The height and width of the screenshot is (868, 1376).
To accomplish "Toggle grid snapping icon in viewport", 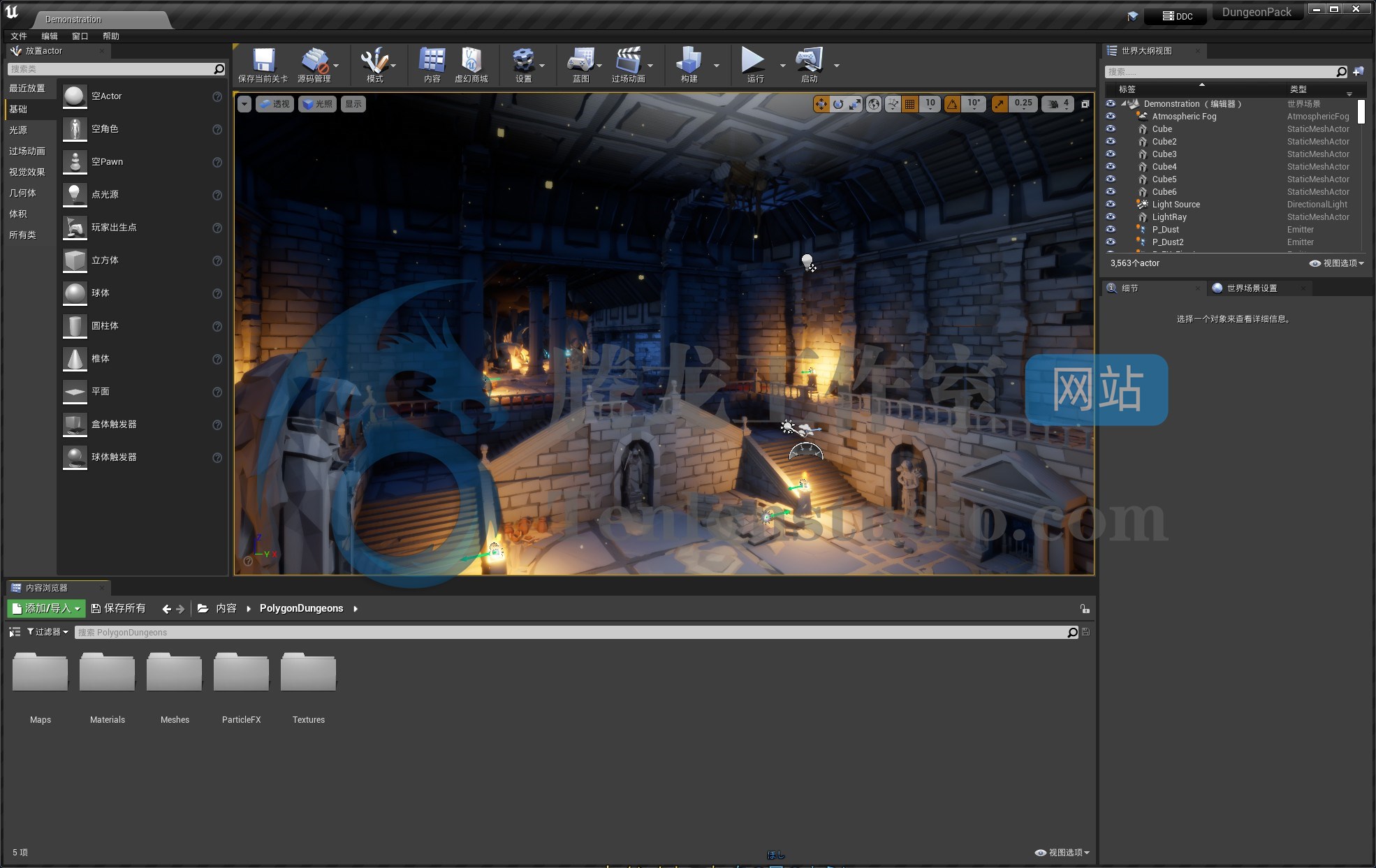I will 910,104.
